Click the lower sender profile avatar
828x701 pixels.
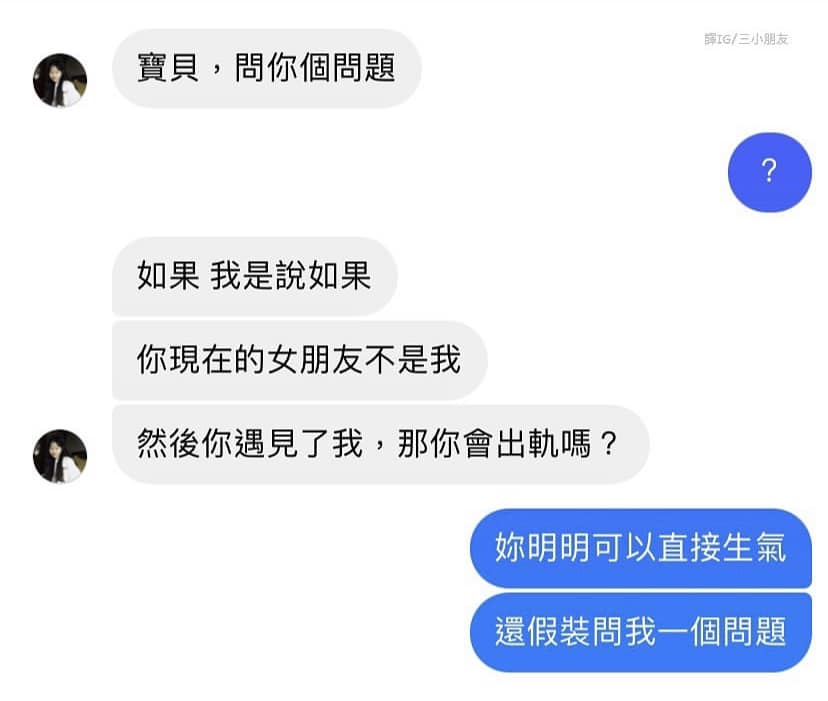(x=60, y=456)
